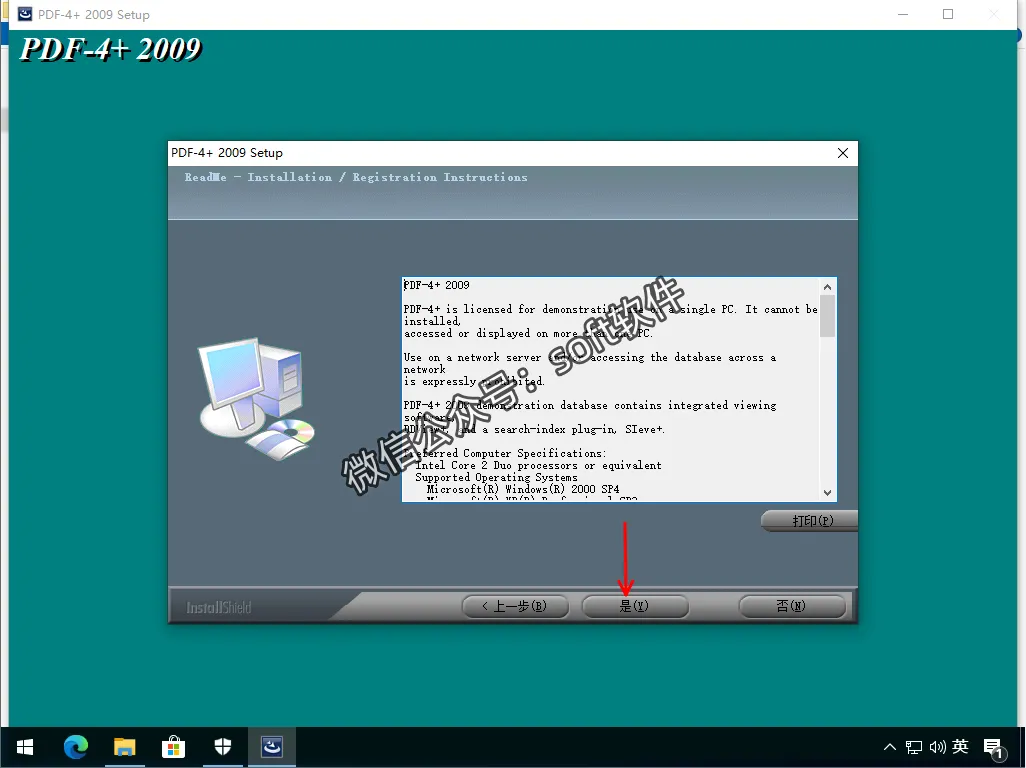Click the readme scrollbar up arrow
Screen dimensions: 1026x768
coord(827,287)
